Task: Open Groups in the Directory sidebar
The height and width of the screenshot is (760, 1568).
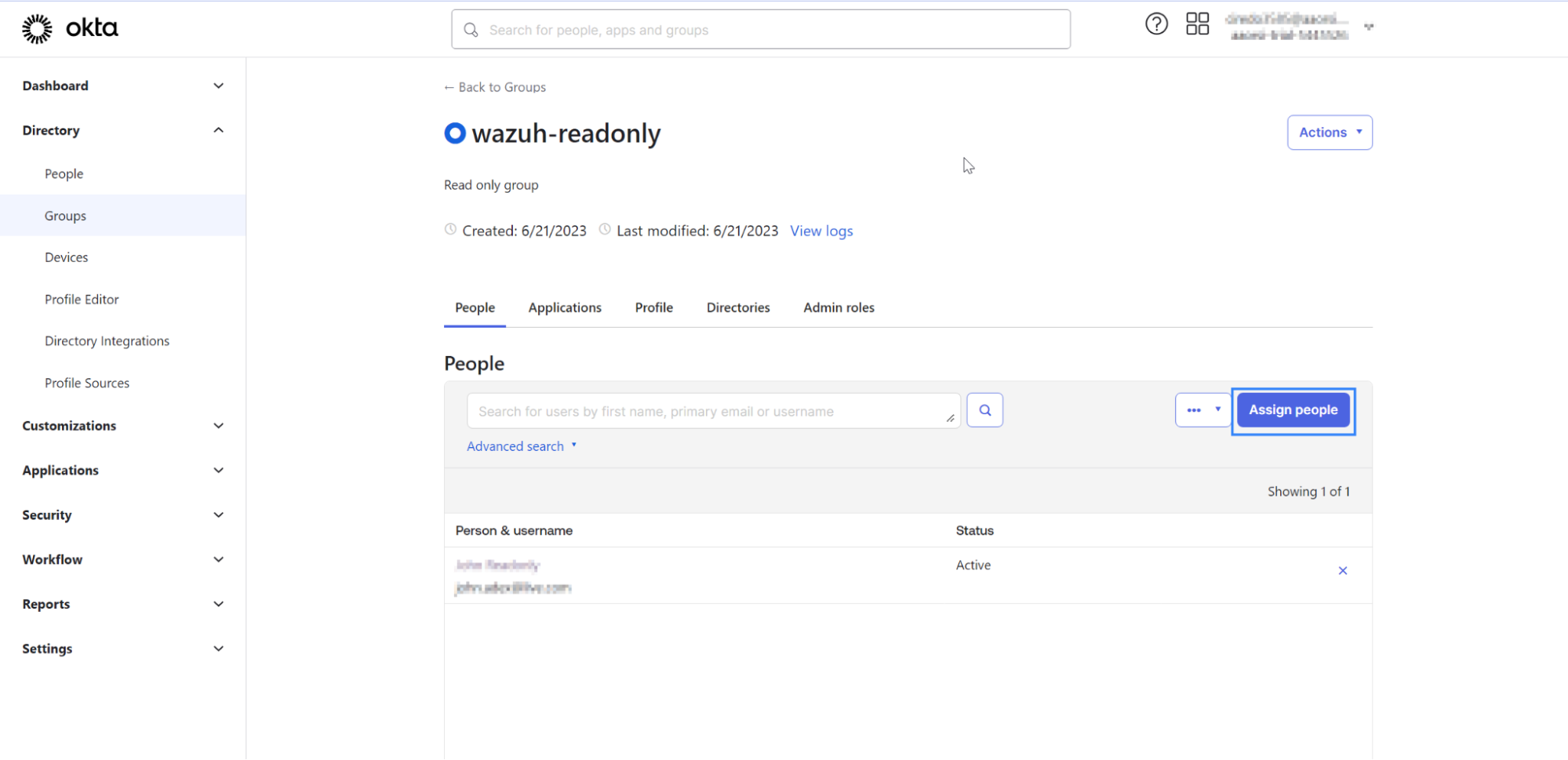Action: point(123,216)
